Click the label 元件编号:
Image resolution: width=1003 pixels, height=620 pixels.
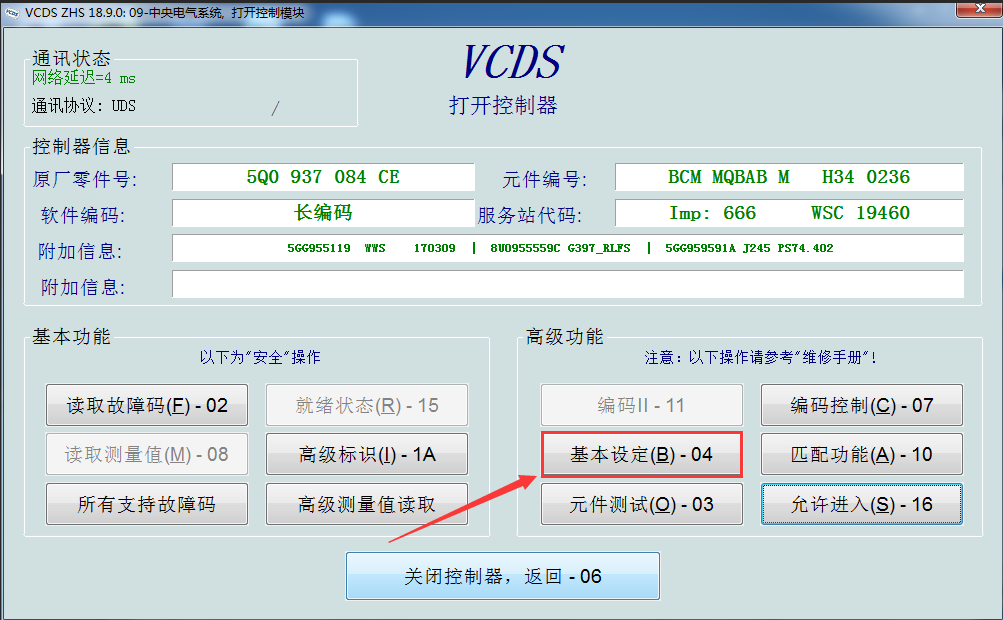point(544,180)
